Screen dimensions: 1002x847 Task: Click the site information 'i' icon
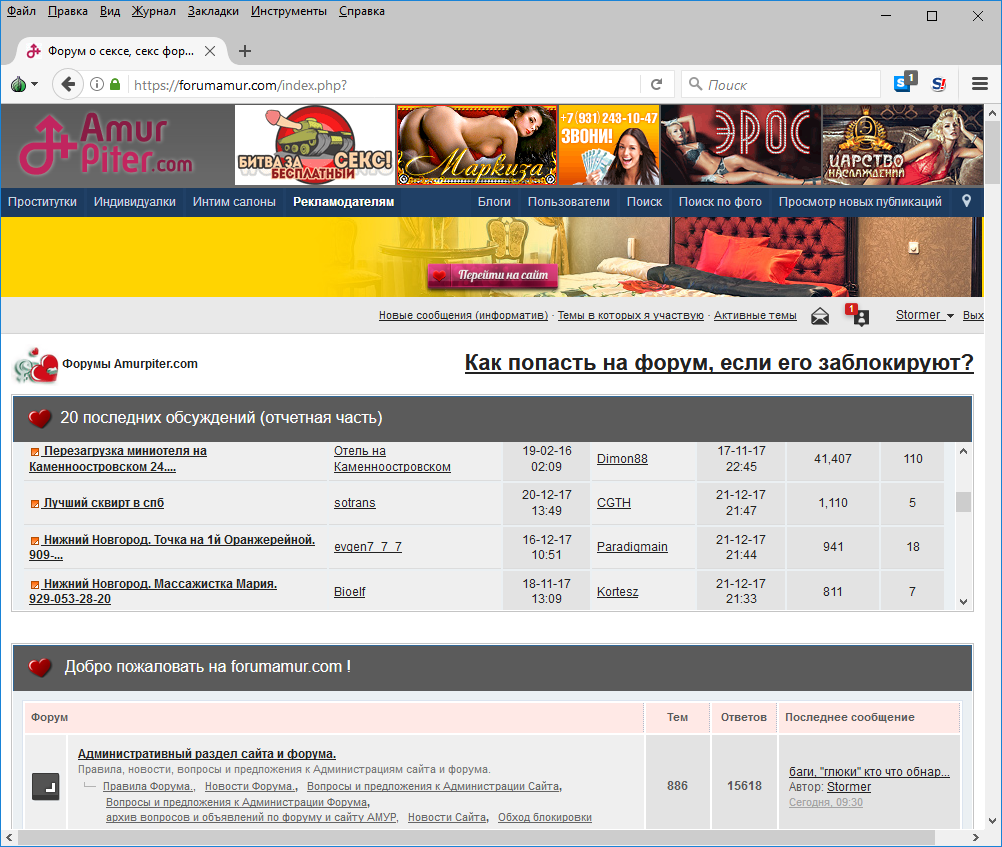coord(98,85)
